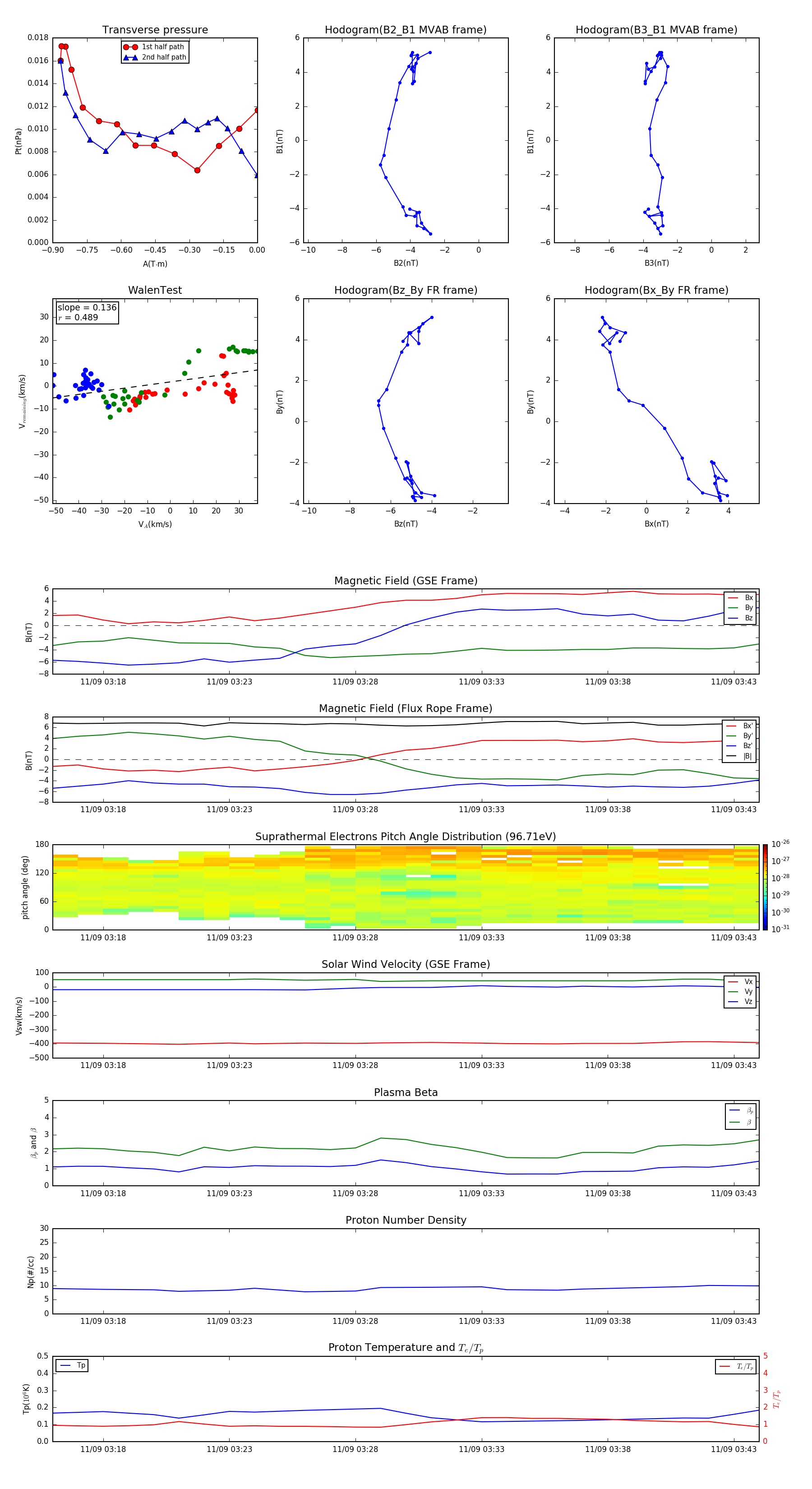Click the "Bz(nT)" x-axis label
Viewport: 812px width, 1489px height.
click(406, 524)
